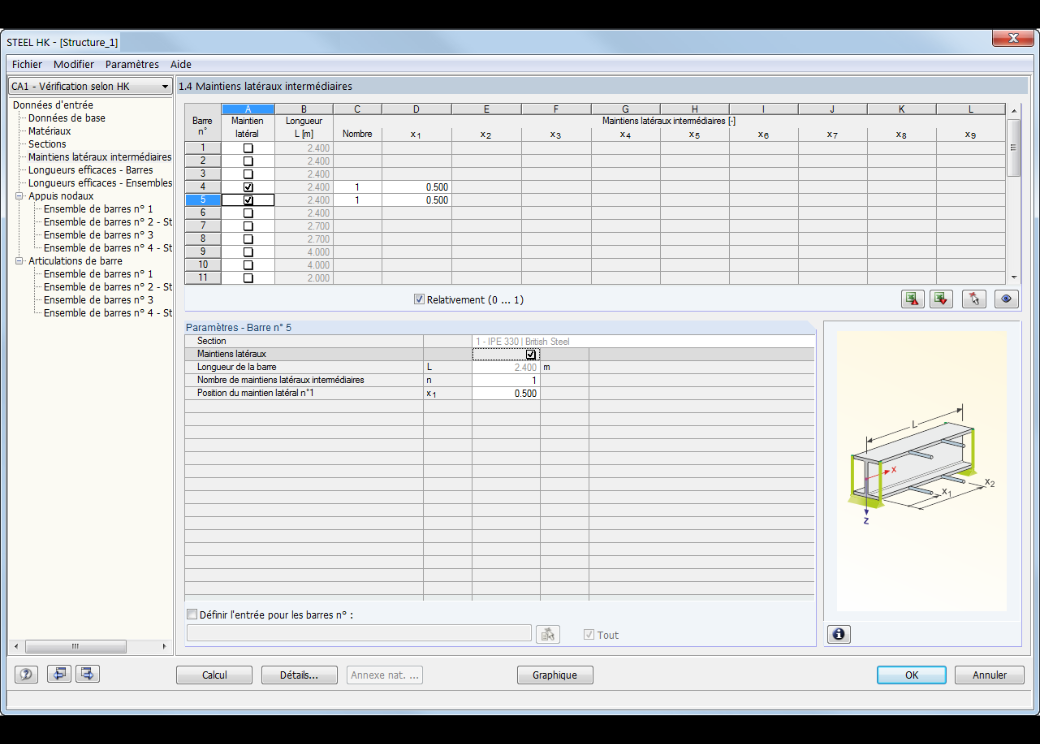Click the table scrollbar down arrow
1040x744 pixels.
[x=1013, y=278]
